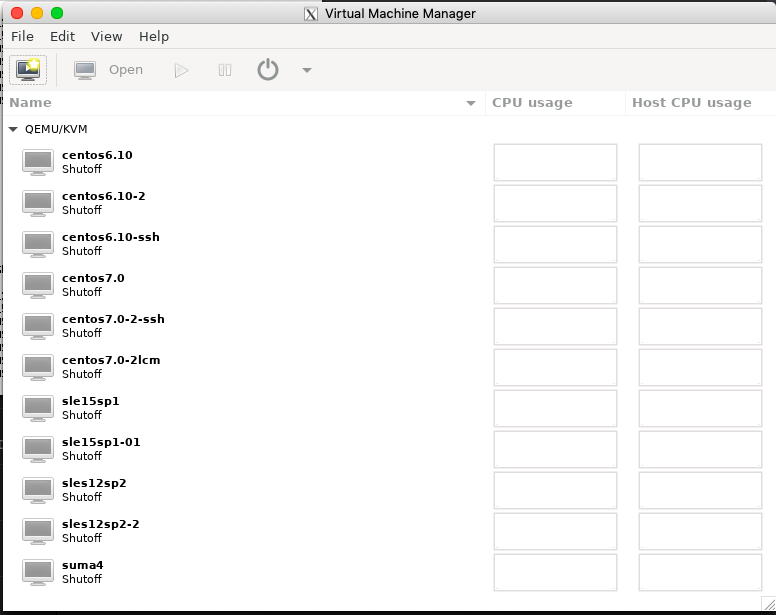Click the centos7.0-2-ssh monitor icon
The image size is (776, 615).
tap(38, 327)
